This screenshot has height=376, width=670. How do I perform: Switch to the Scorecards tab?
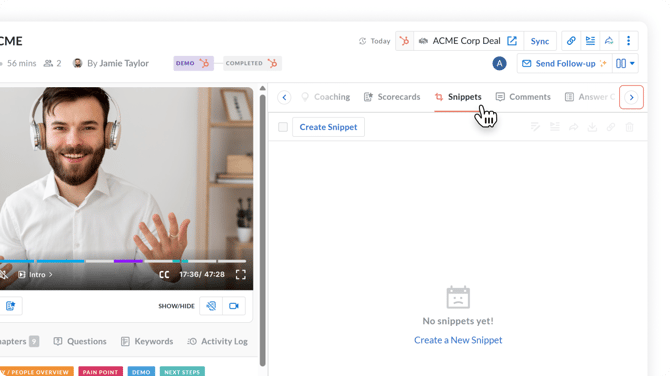click(x=392, y=97)
